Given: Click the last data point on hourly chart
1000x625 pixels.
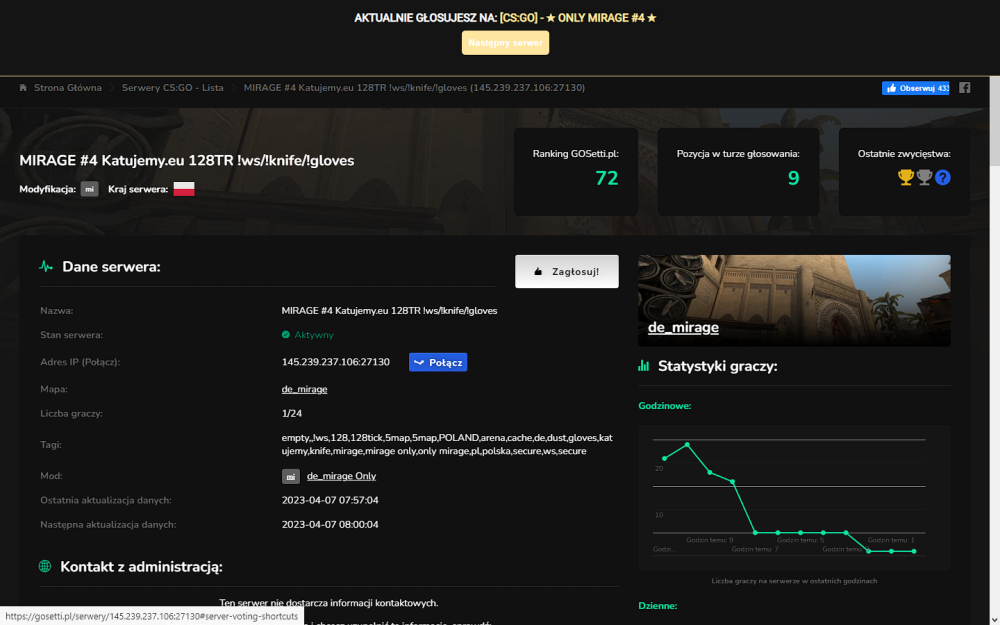Looking at the screenshot, I should [x=914, y=552].
